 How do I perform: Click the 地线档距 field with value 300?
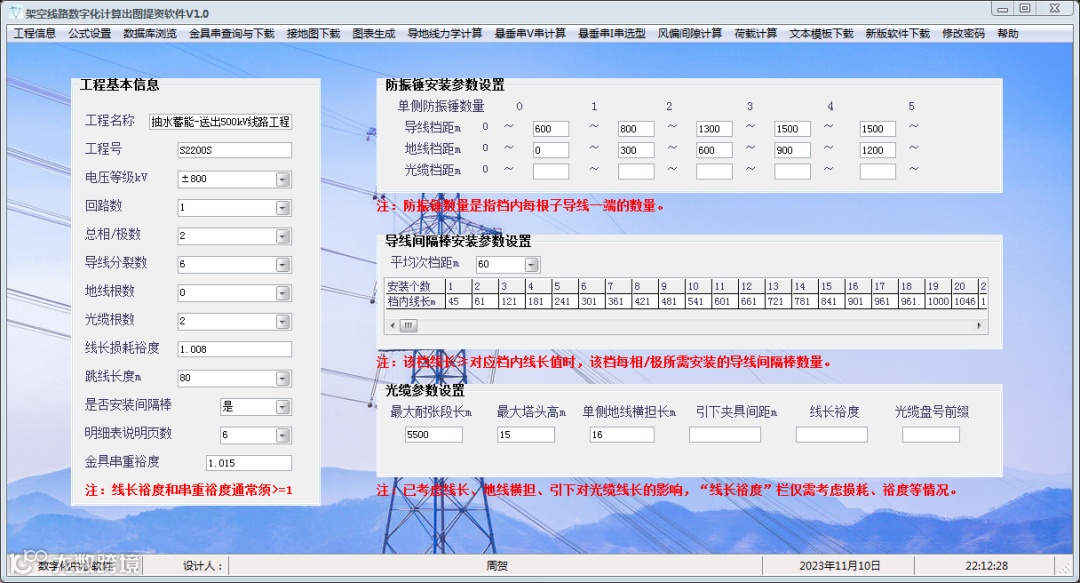pyautogui.click(x=636, y=150)
